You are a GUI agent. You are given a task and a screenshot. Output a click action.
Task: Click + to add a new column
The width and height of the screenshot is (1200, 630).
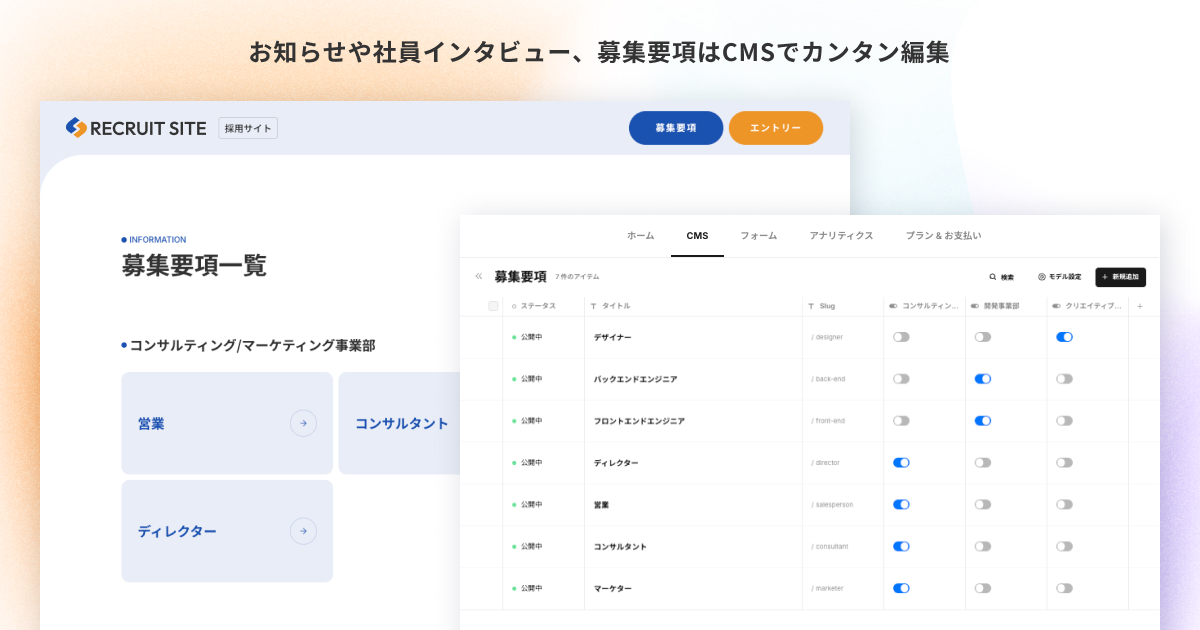pyautogui.click(x=1140, y=305)
